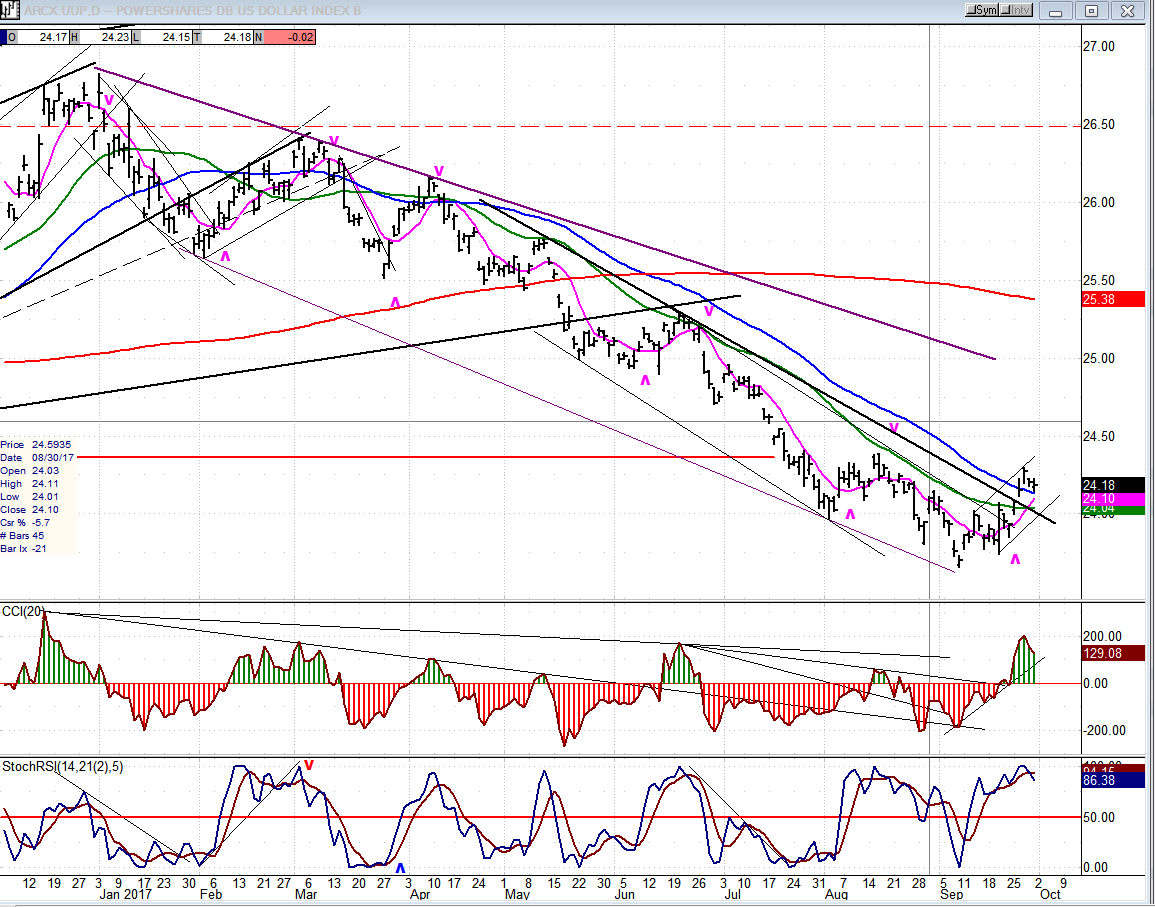Click the H high price field 24.23

(107, 37)
